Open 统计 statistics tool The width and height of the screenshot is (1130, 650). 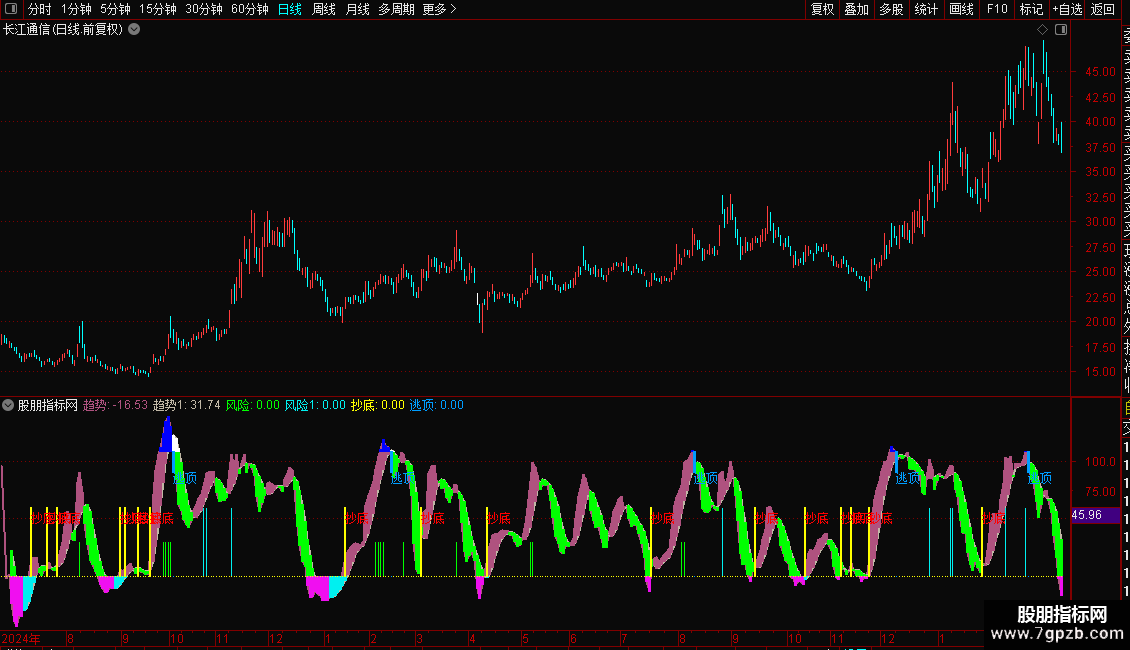coord(926,9)
